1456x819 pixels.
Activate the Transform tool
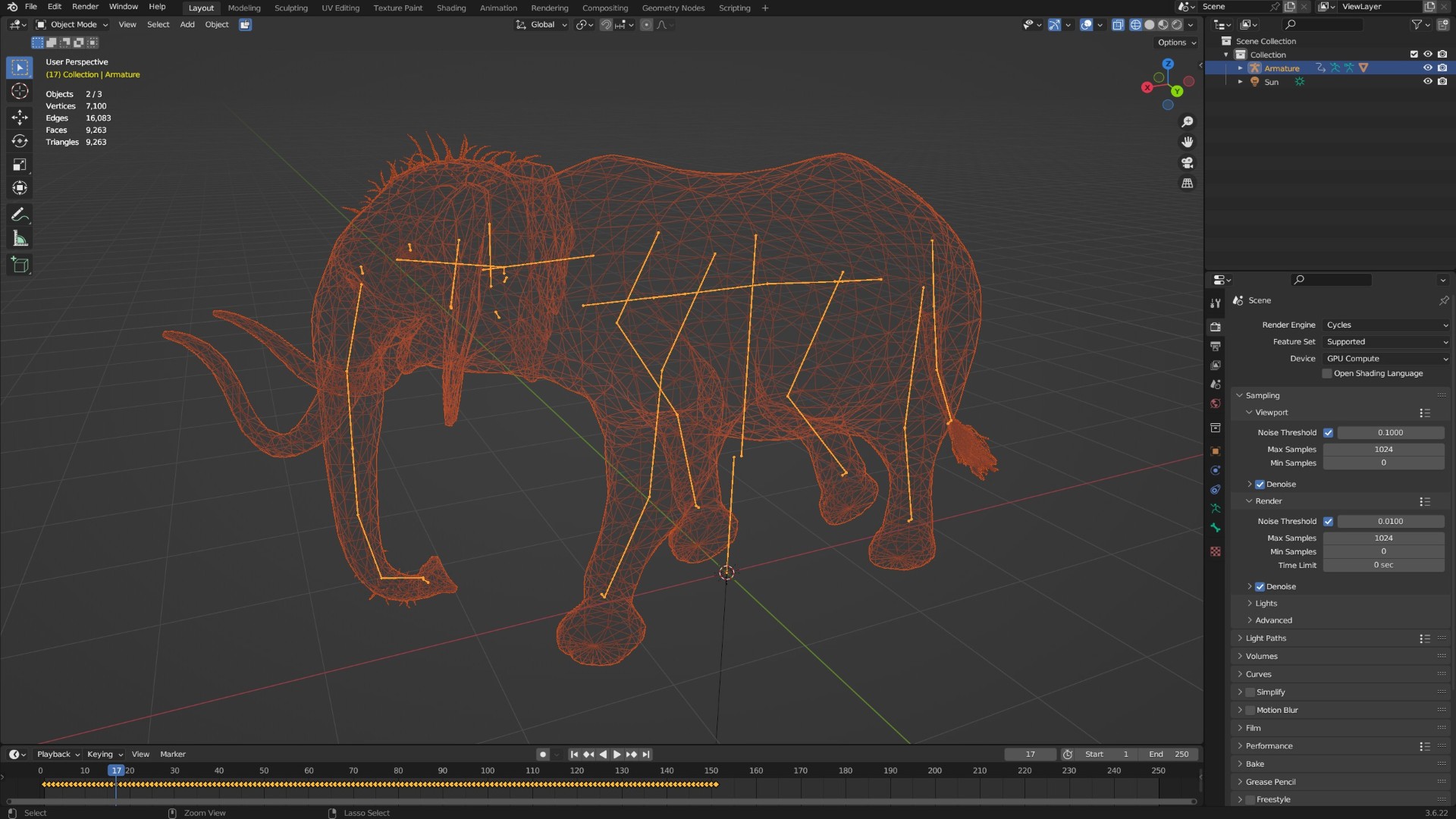(x=20, y=188)
